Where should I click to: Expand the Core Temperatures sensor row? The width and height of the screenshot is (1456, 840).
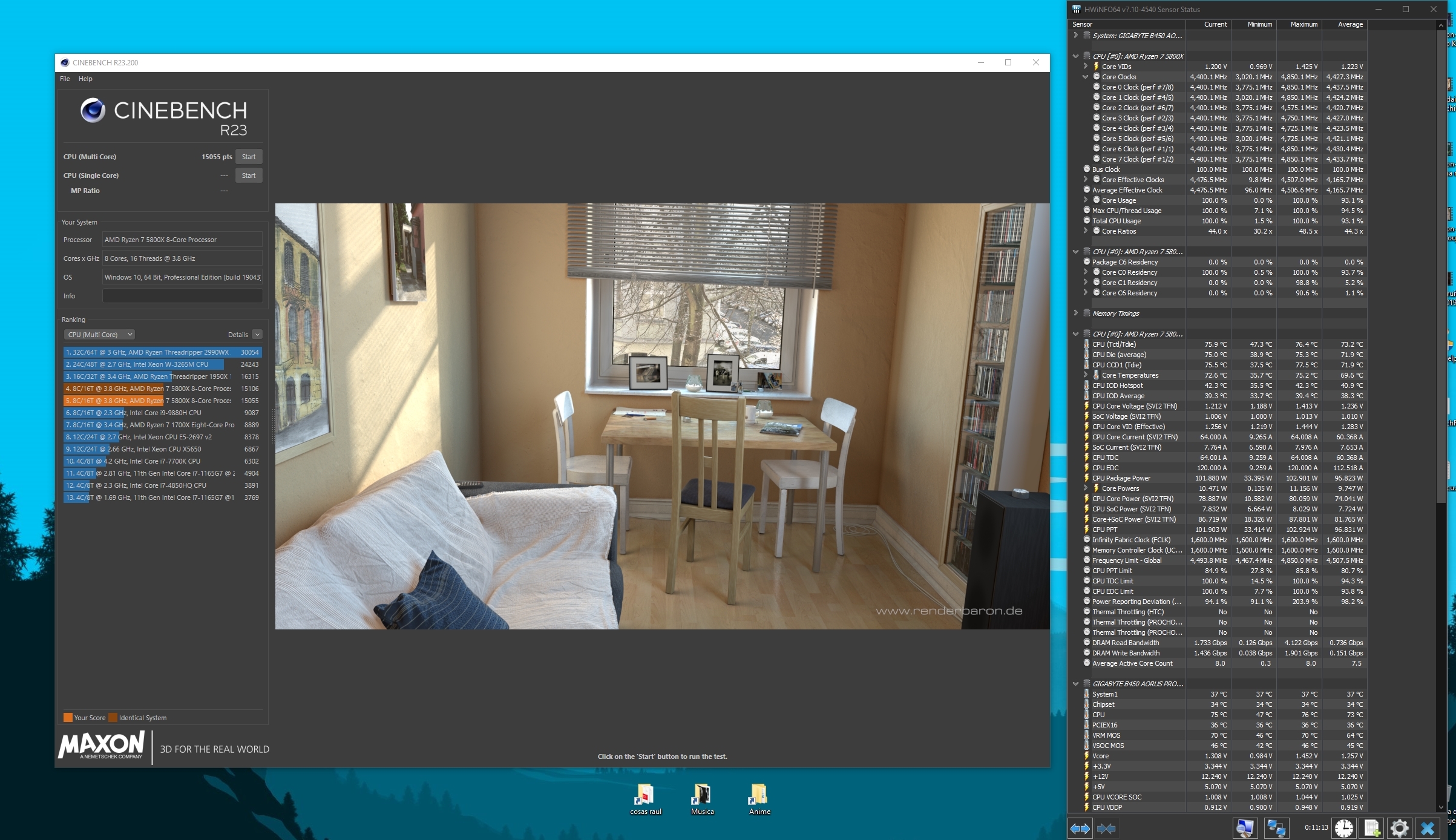click(1086, 375)
